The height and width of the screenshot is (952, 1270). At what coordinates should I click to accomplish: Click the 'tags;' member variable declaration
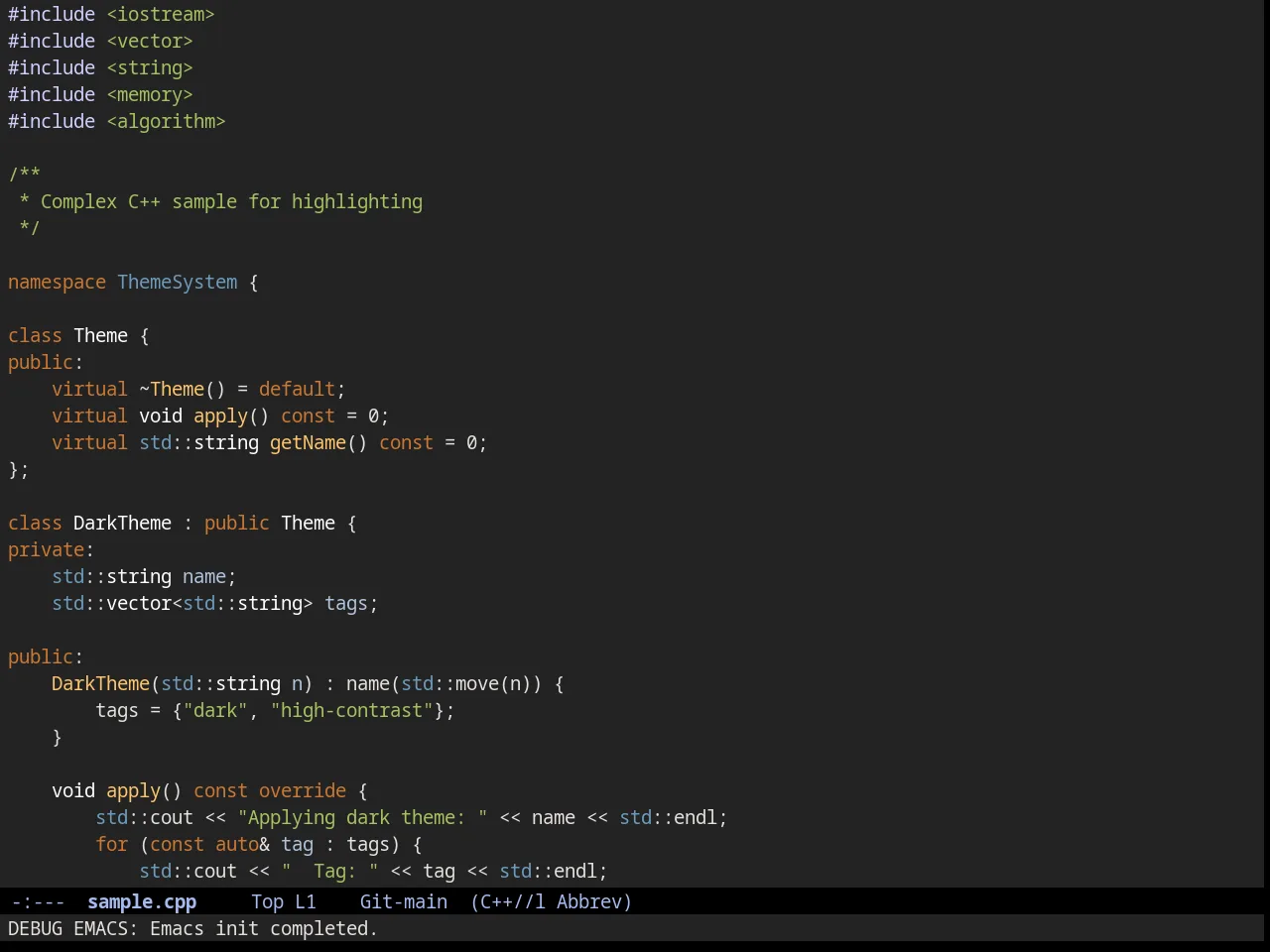[351, 603]
